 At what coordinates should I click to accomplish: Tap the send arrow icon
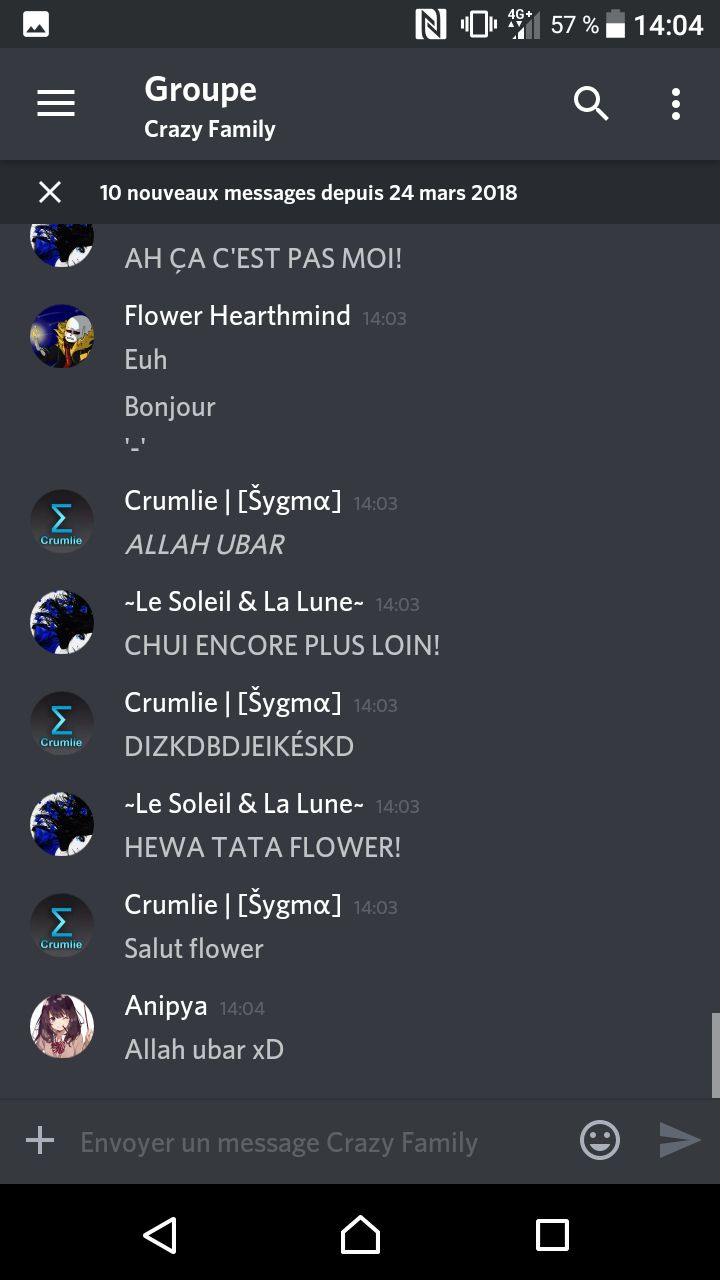[679, 1140]
